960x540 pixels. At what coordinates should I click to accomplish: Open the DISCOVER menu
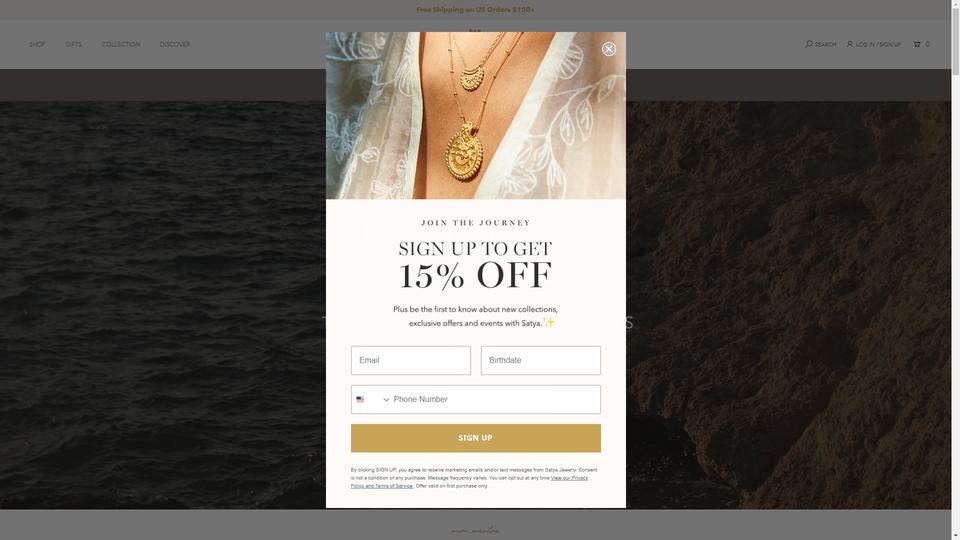[x=174, y=44]
